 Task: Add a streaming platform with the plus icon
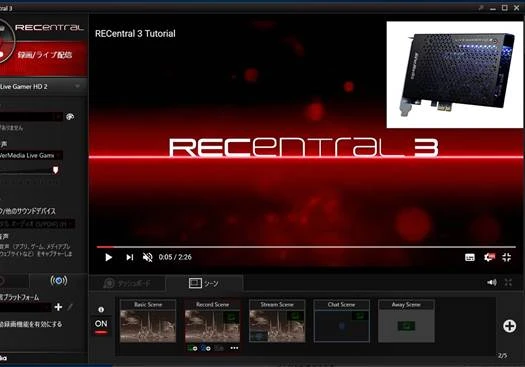point(58,307)
